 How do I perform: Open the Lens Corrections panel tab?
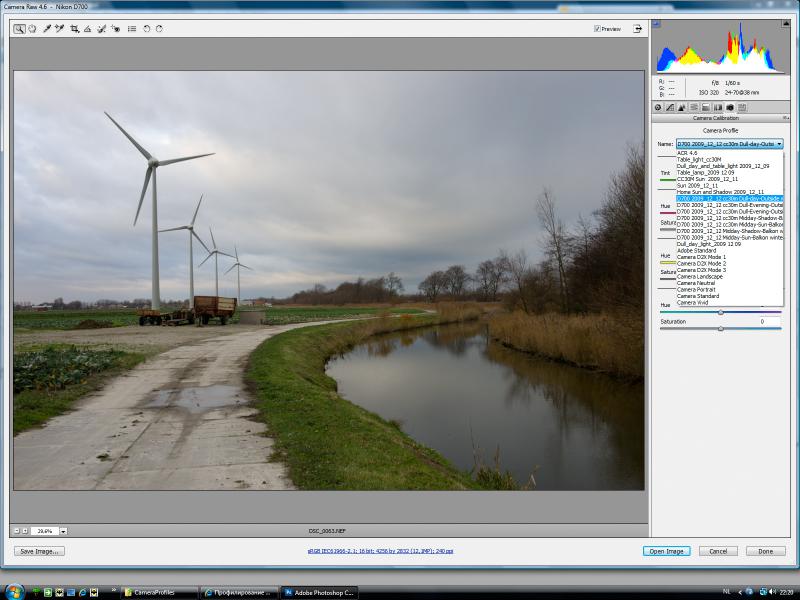(x=718, y=108)
